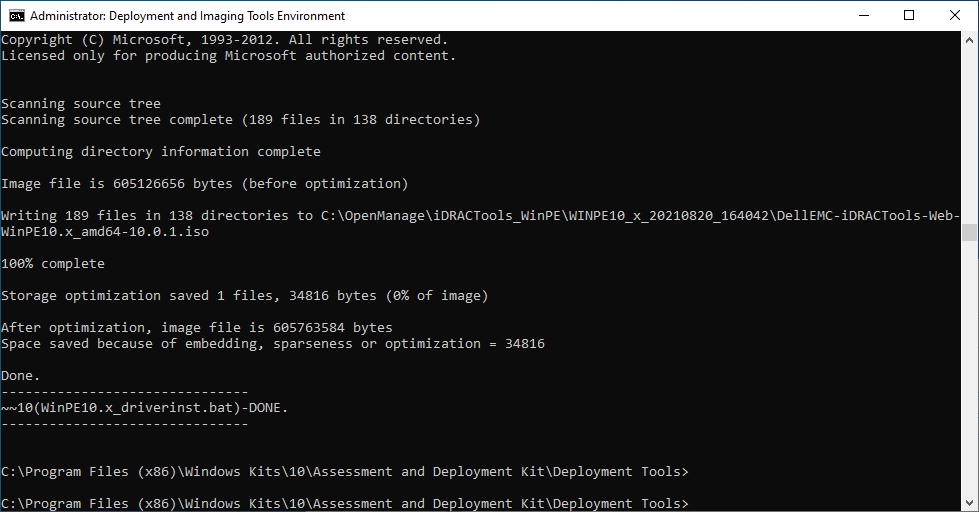This screenshot has width=979, height=512.
Task: Minimize the Deployment and Imaging Tools window
Action: [x=864, y=16]
